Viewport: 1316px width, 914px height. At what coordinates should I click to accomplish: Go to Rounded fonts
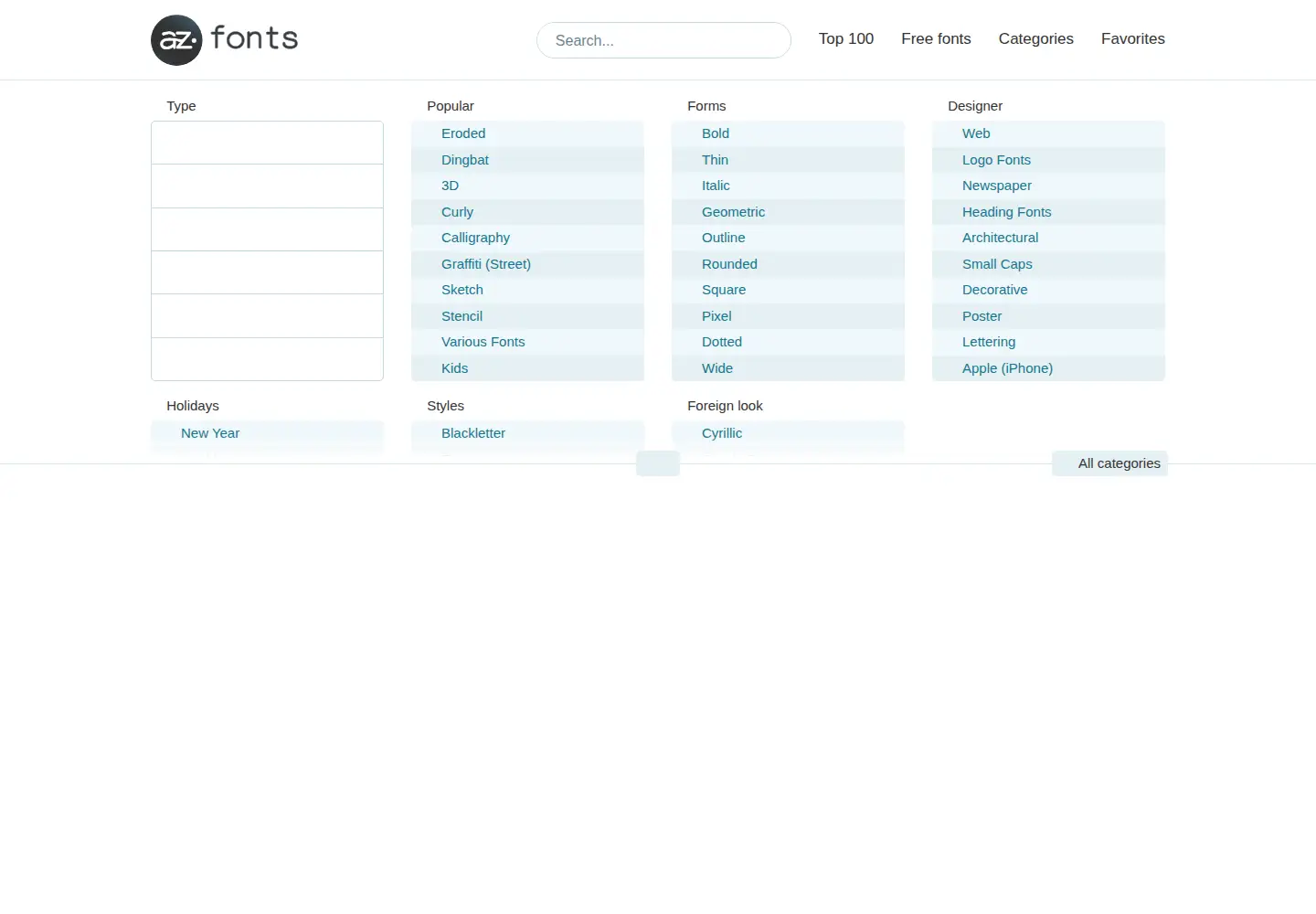click(x=788, y=264)
